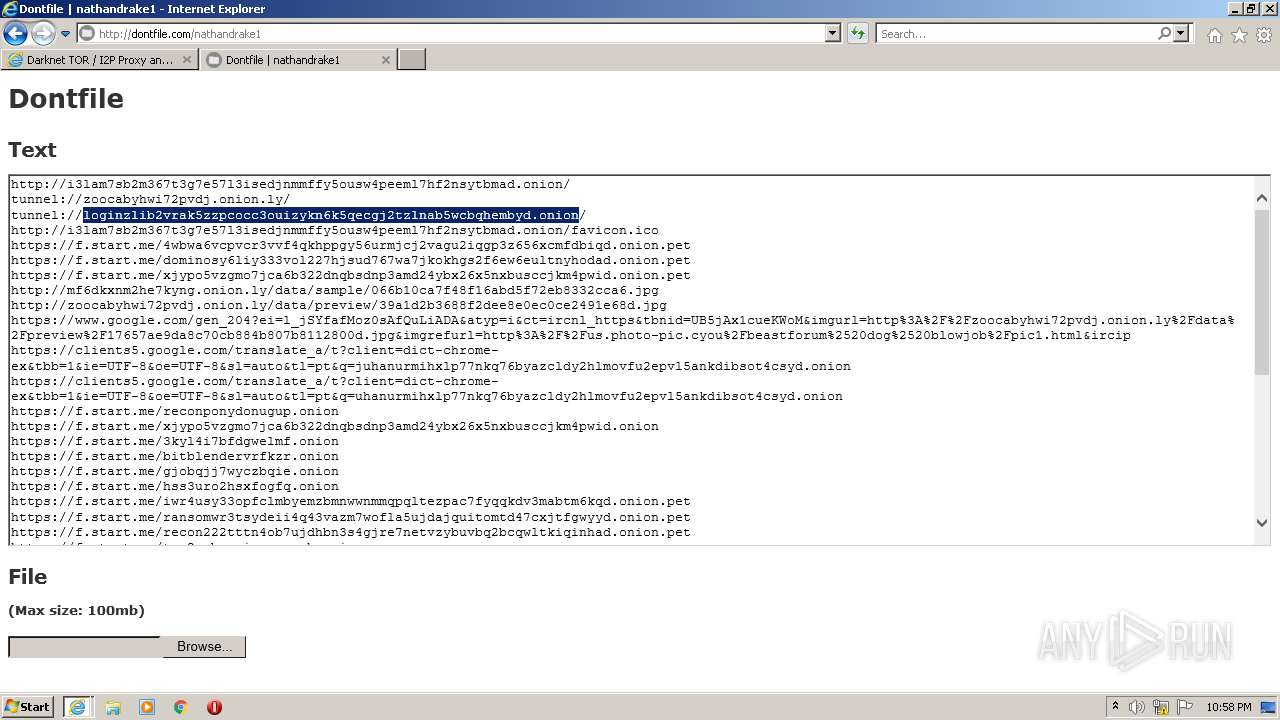
Task: Click the textarea scroll up arrow
Action: 1261,198
